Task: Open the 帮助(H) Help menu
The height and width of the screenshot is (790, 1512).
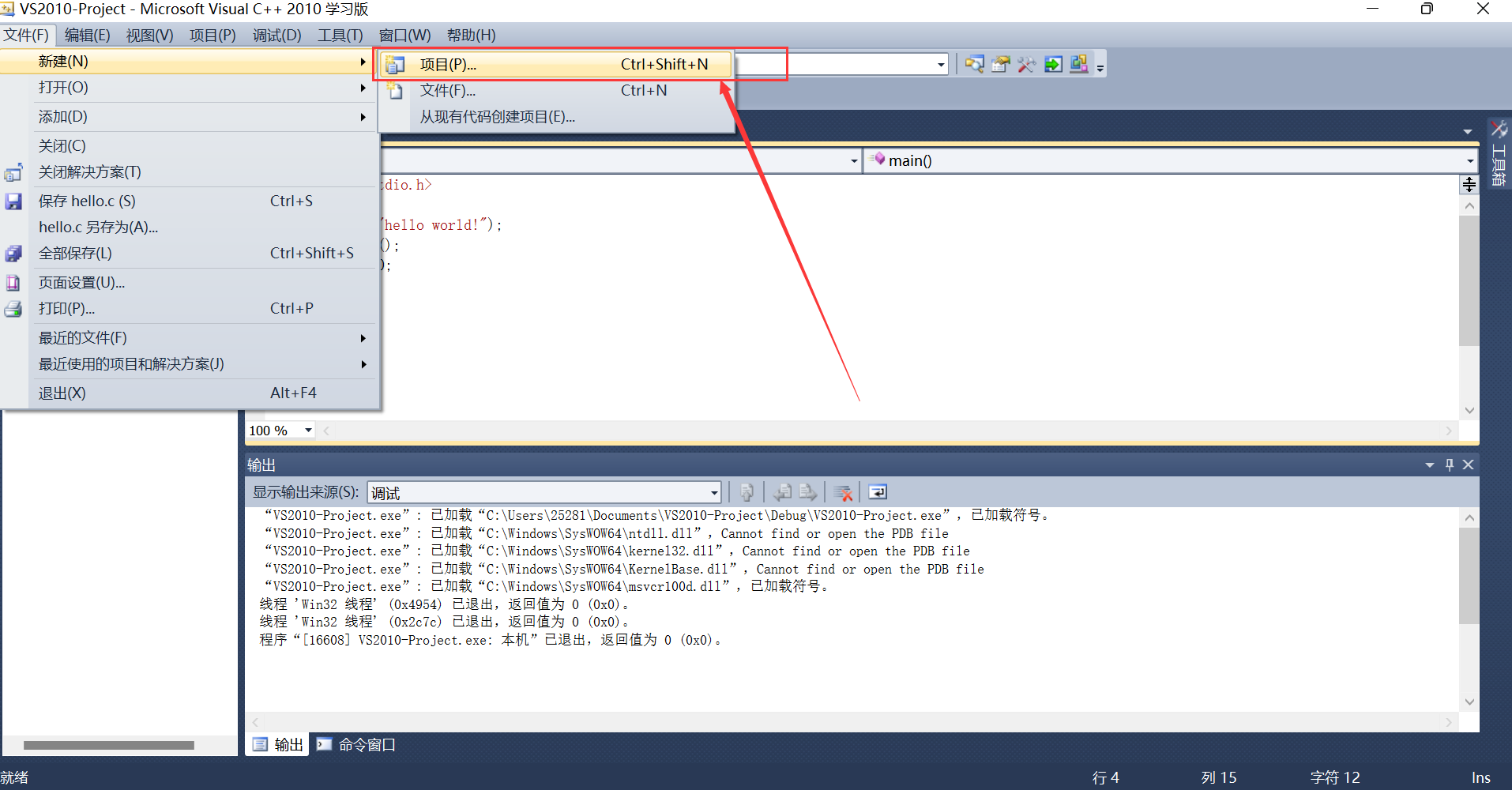Action: (471, 35)
